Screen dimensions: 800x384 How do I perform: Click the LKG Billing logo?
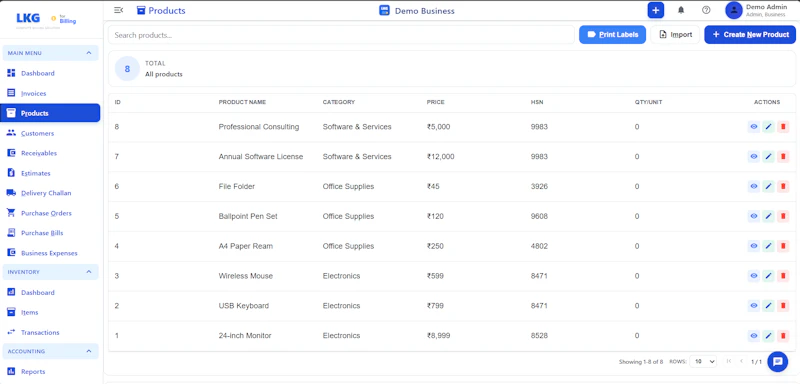click(46, 20)
